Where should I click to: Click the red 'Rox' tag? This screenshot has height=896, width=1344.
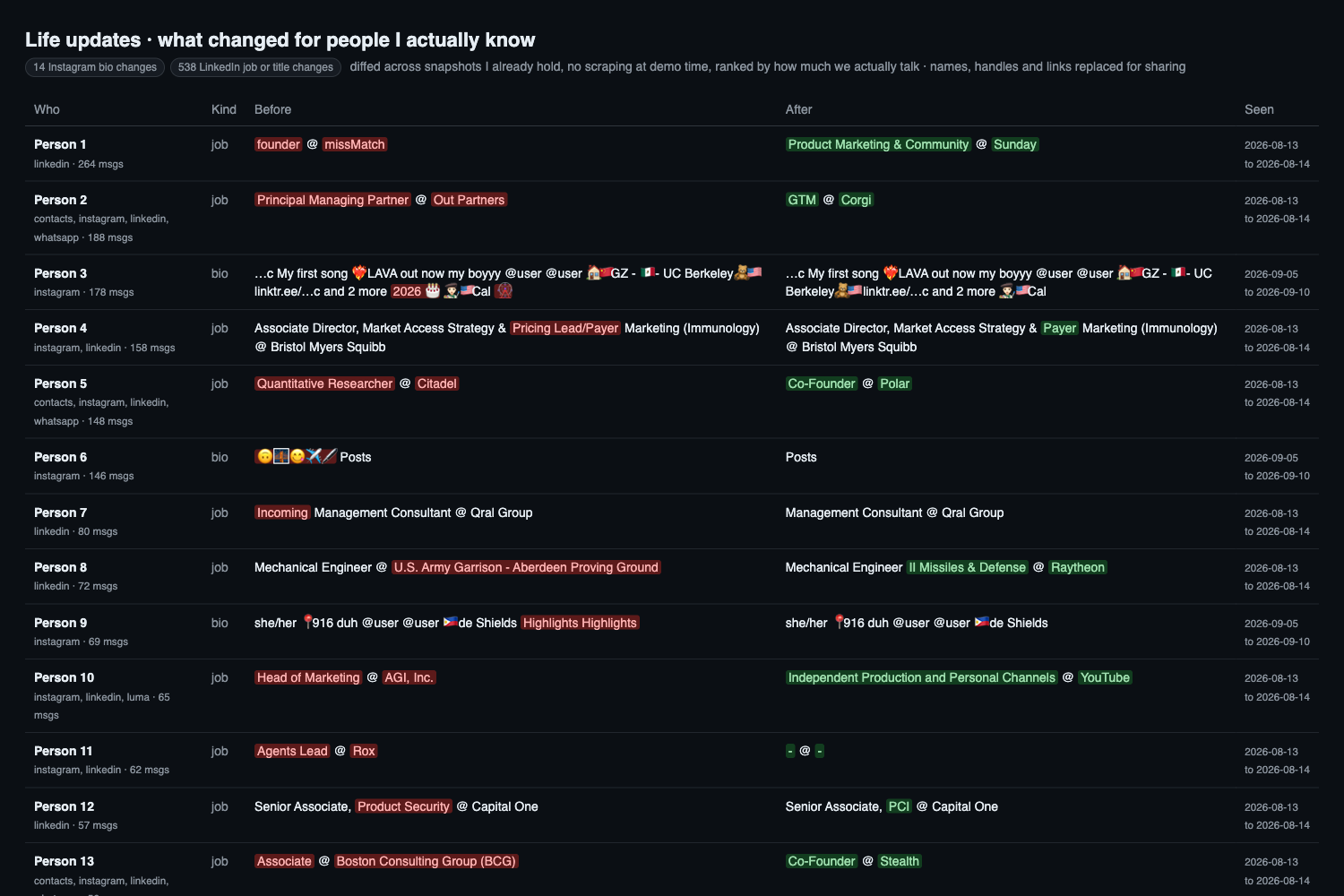pyautogui.click(x=364, y=751)
